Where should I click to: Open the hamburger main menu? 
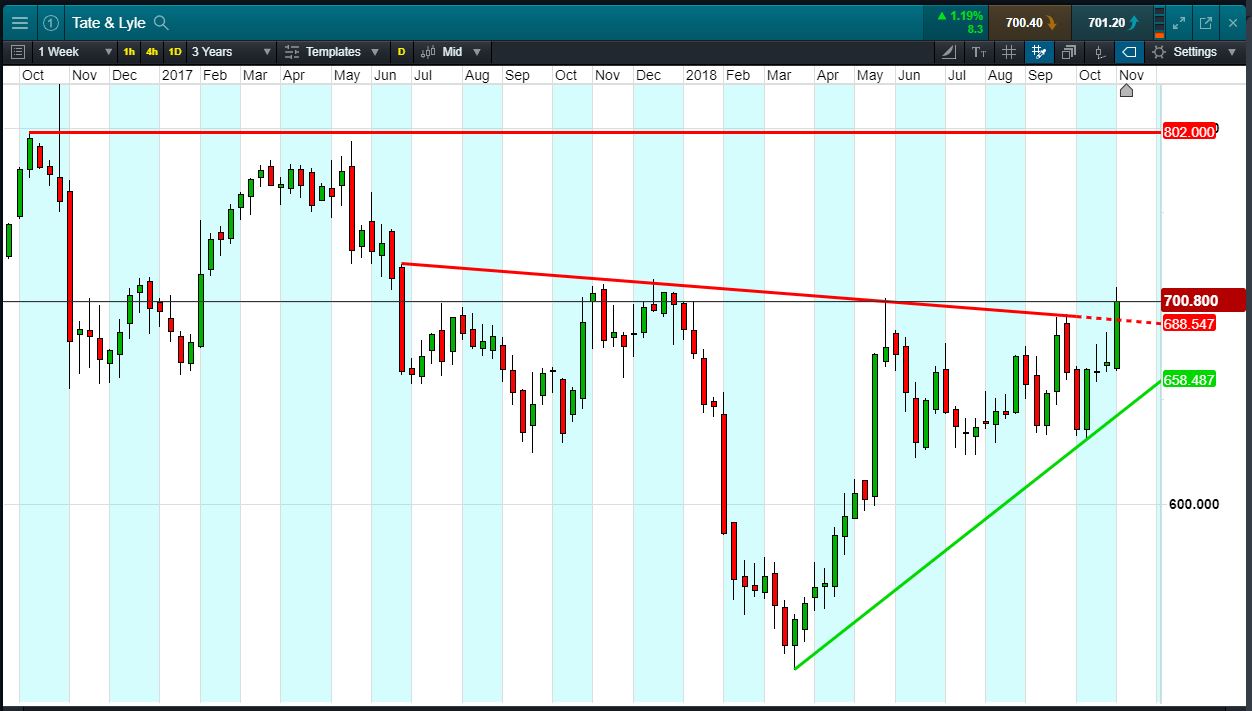coord(19,22)
